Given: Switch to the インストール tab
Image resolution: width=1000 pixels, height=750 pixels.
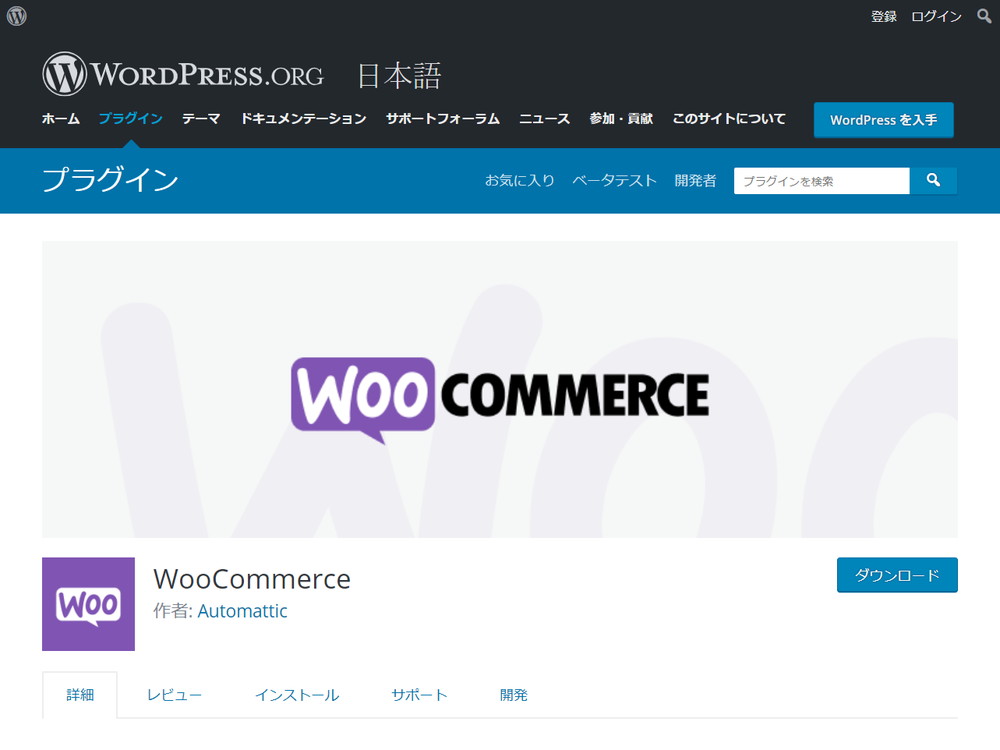Looking at the screenshot, I should pos(297,695).
